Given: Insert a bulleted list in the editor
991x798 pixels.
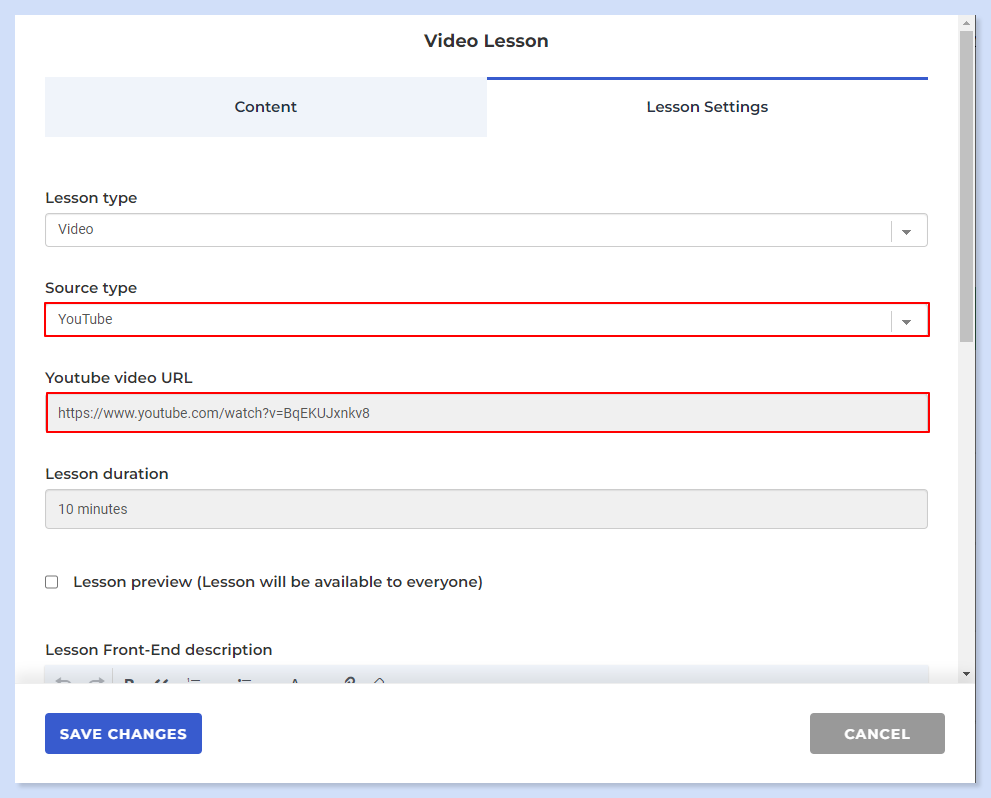Looking at the screenshot, I should pyautogui.click(x=245, y=680).
